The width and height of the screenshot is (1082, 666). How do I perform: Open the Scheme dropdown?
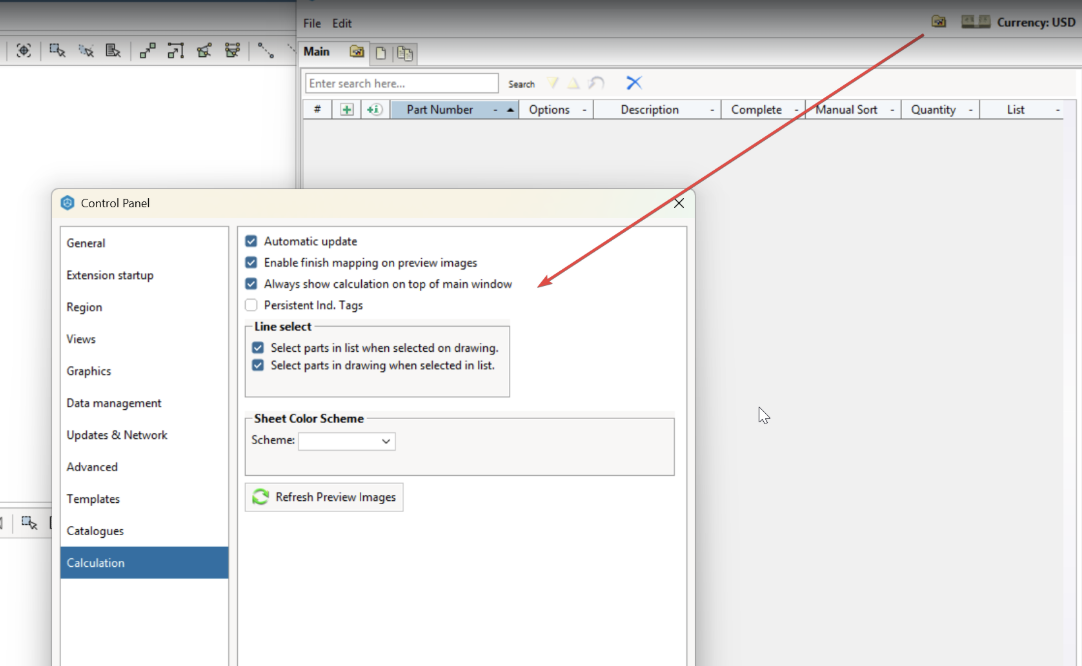click(x=346, y=441)
